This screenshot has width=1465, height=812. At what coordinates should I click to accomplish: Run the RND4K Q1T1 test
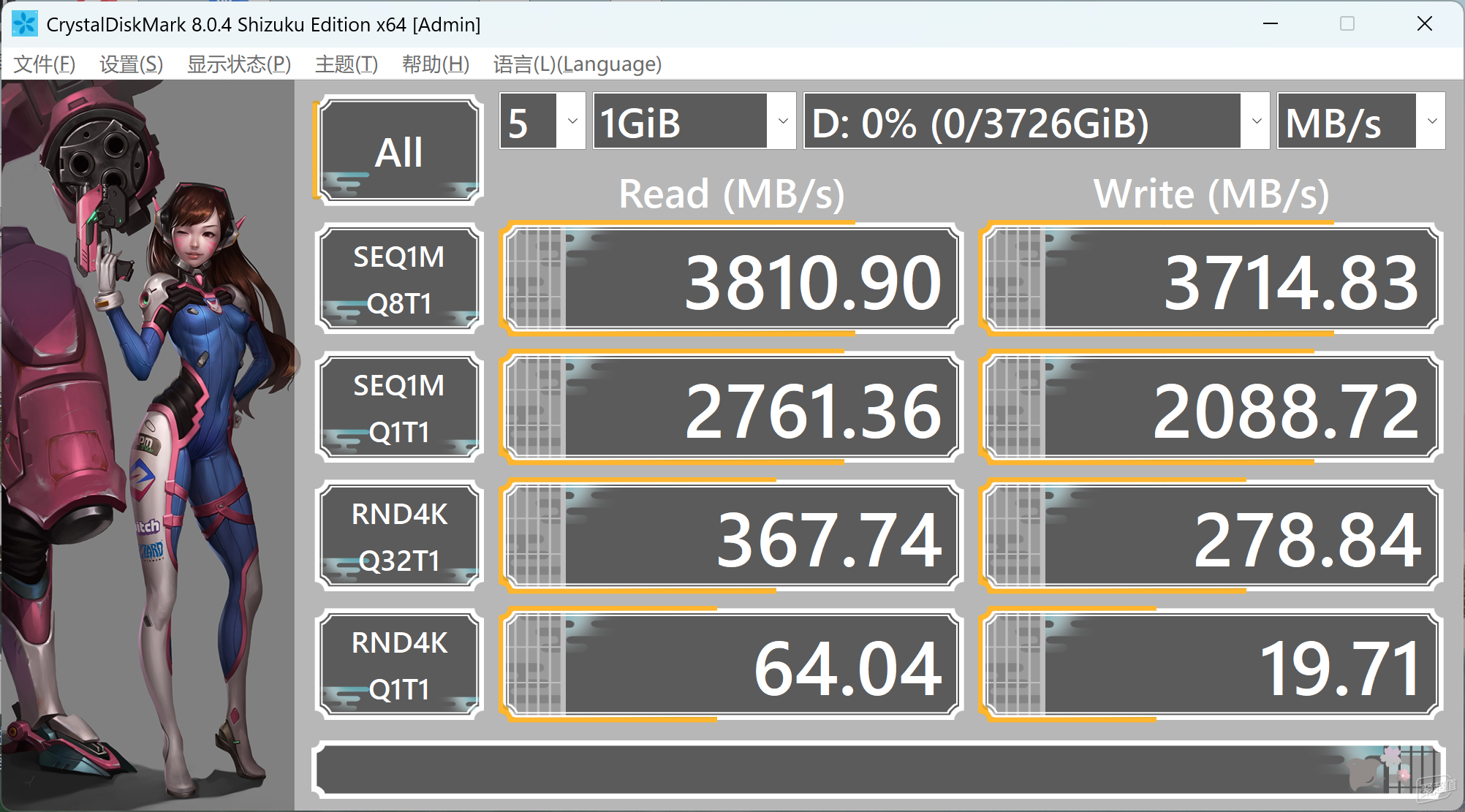pyautogui.click(x=398, y=665)
